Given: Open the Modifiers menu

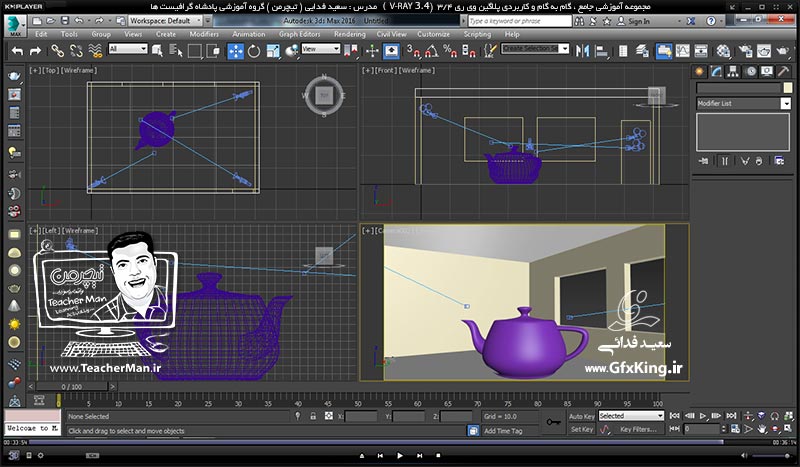Looking at the screenshot, I should 204,34.
